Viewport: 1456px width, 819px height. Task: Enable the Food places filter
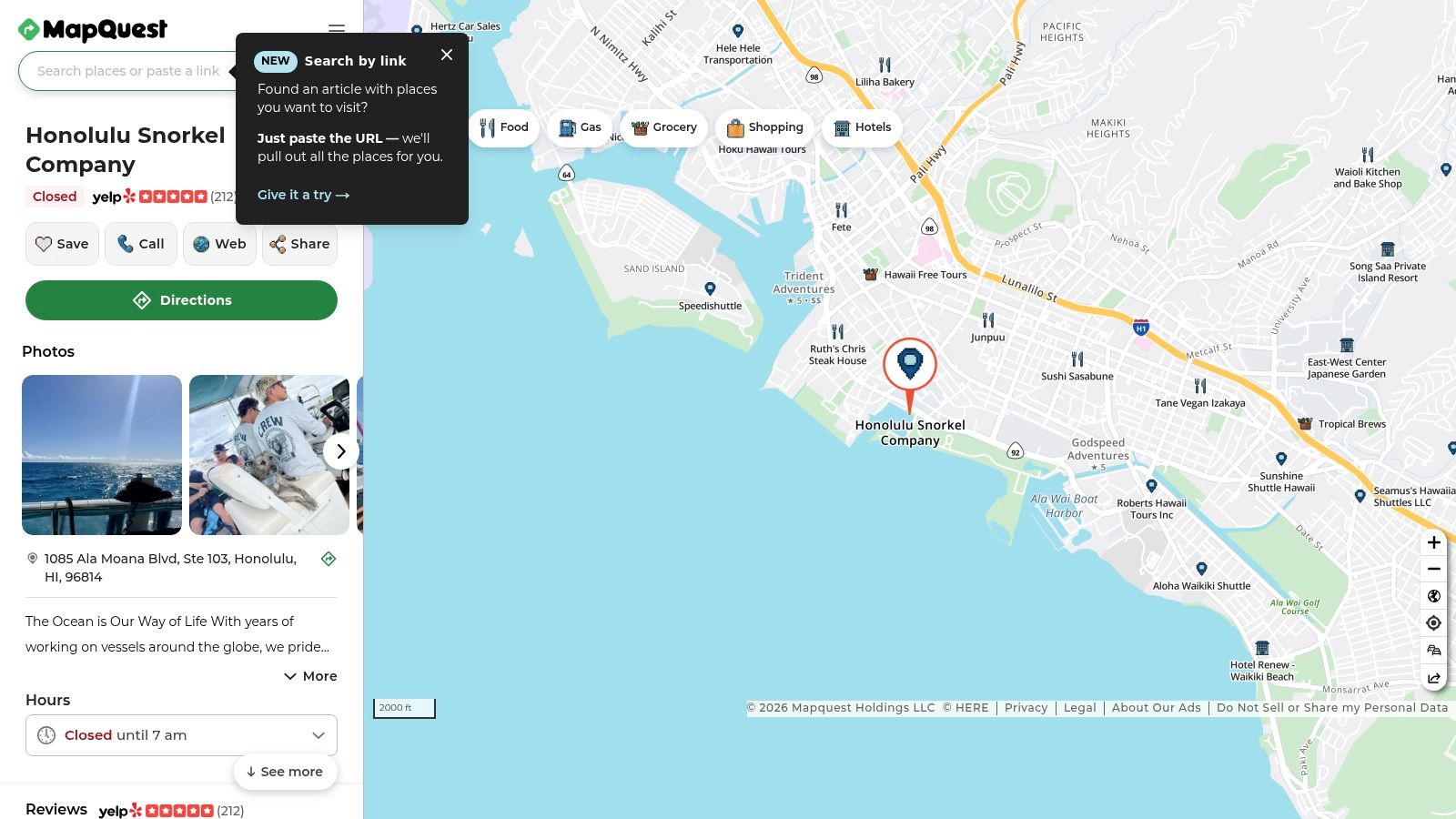click(x=503, y=127)
